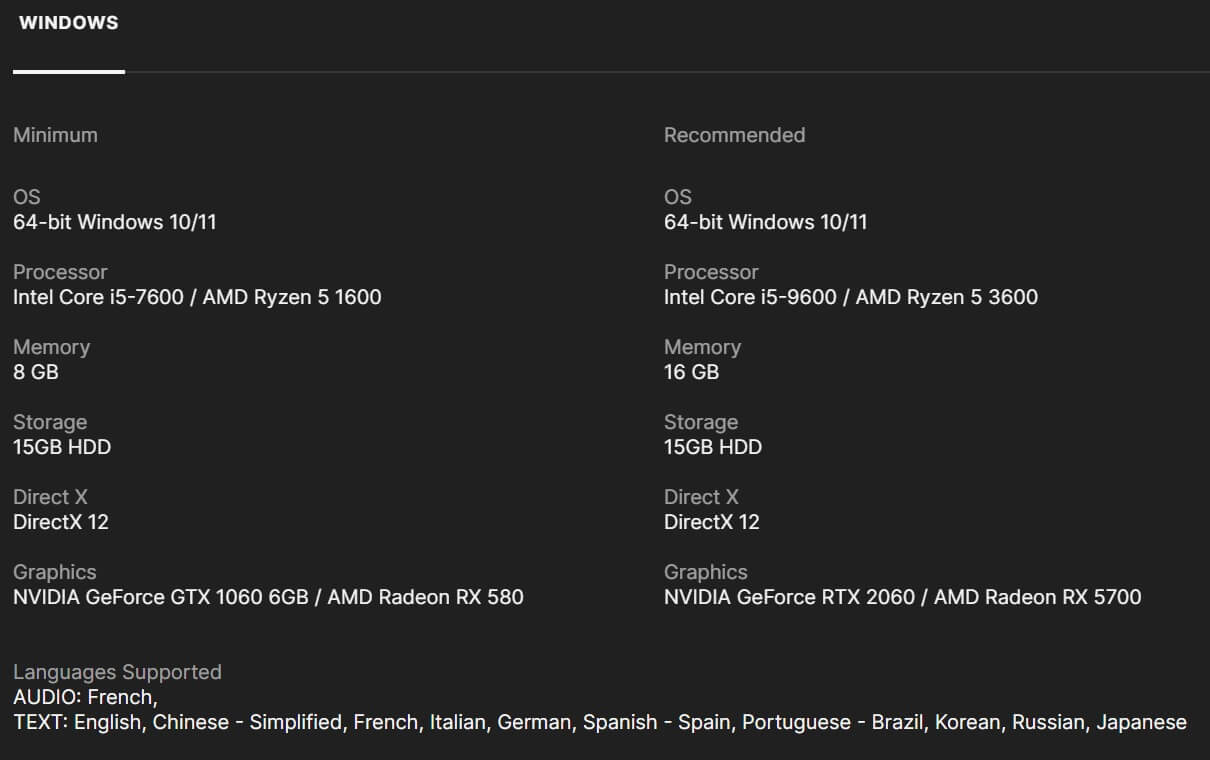Click 15GB HDD under Recommended storage
This screenshot has height=760, width=1210.
coord(712,447)
